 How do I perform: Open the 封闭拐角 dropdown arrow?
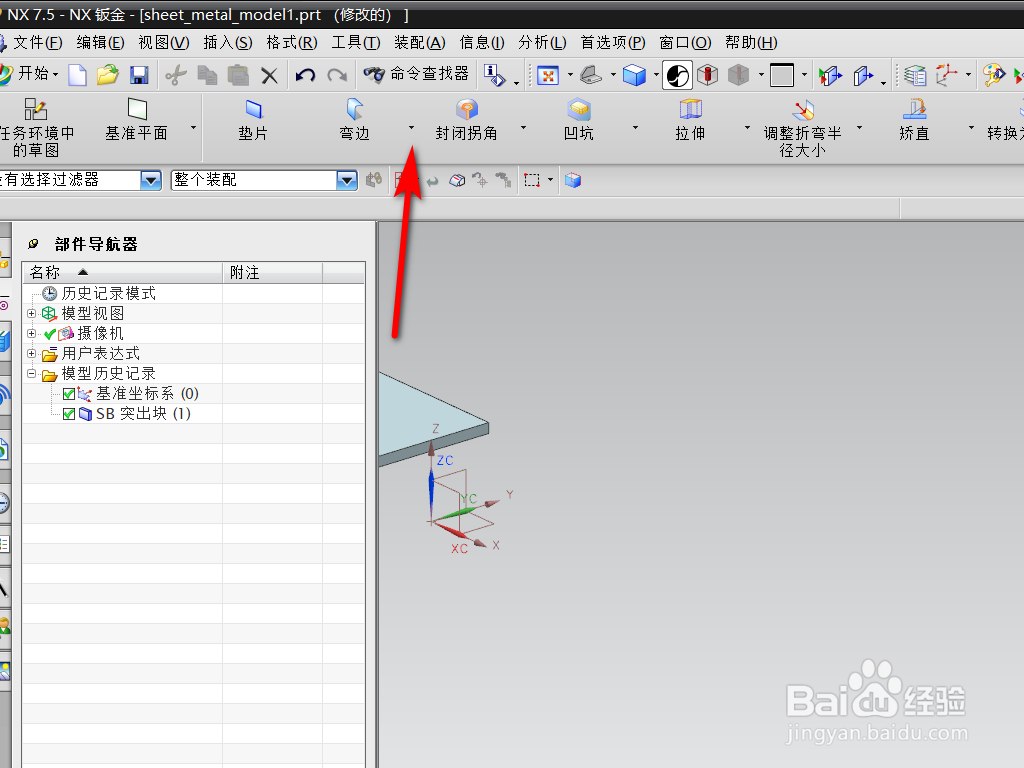(x=523, y=127)
